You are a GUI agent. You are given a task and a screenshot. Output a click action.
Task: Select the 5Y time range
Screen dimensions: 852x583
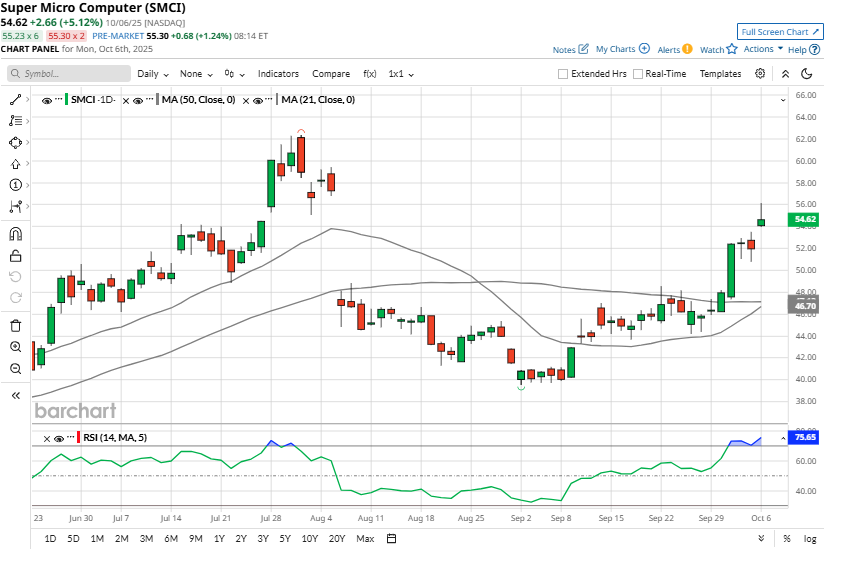[285, 538]
